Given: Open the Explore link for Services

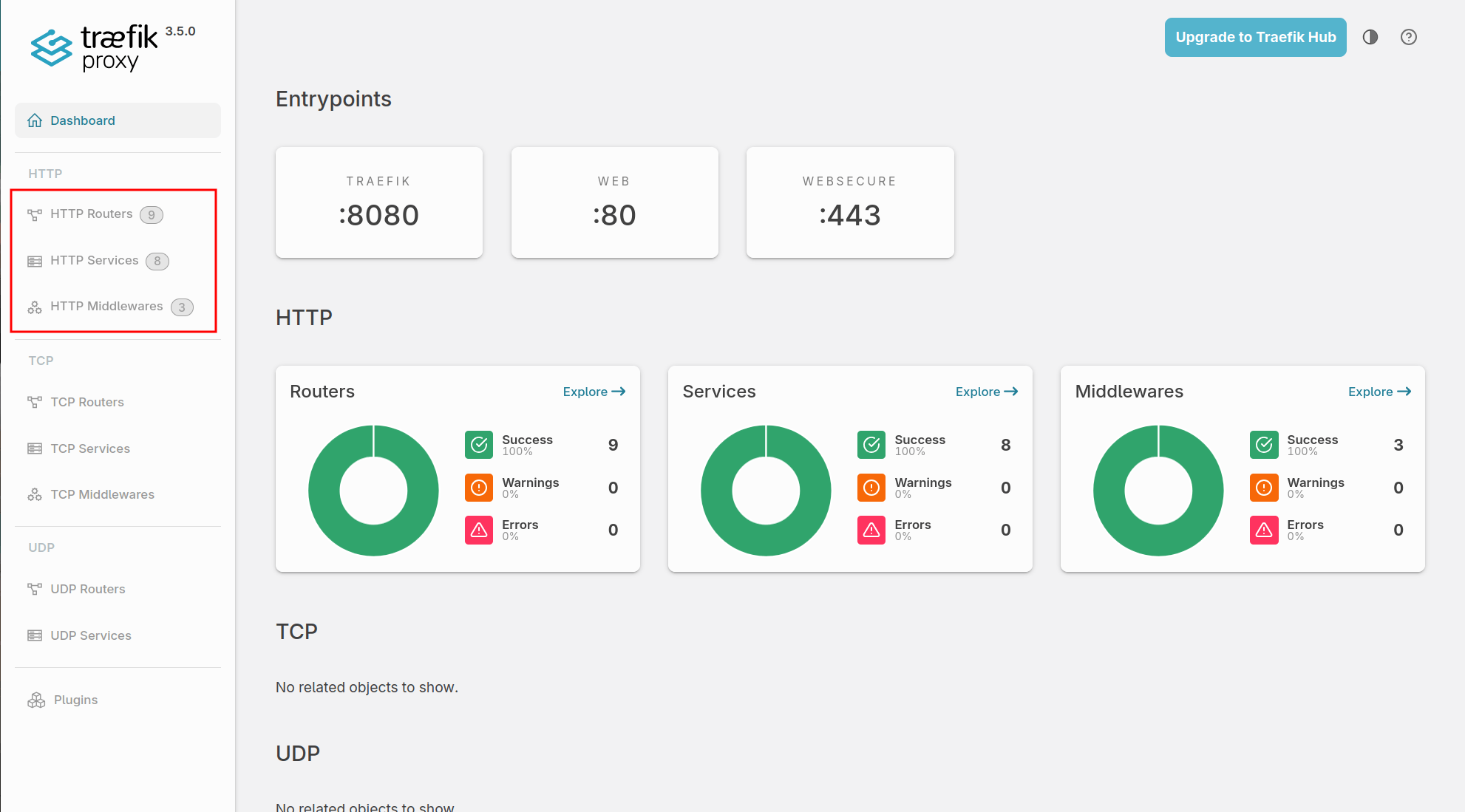Looking at the screenshot, I should (x=986, y=392).
